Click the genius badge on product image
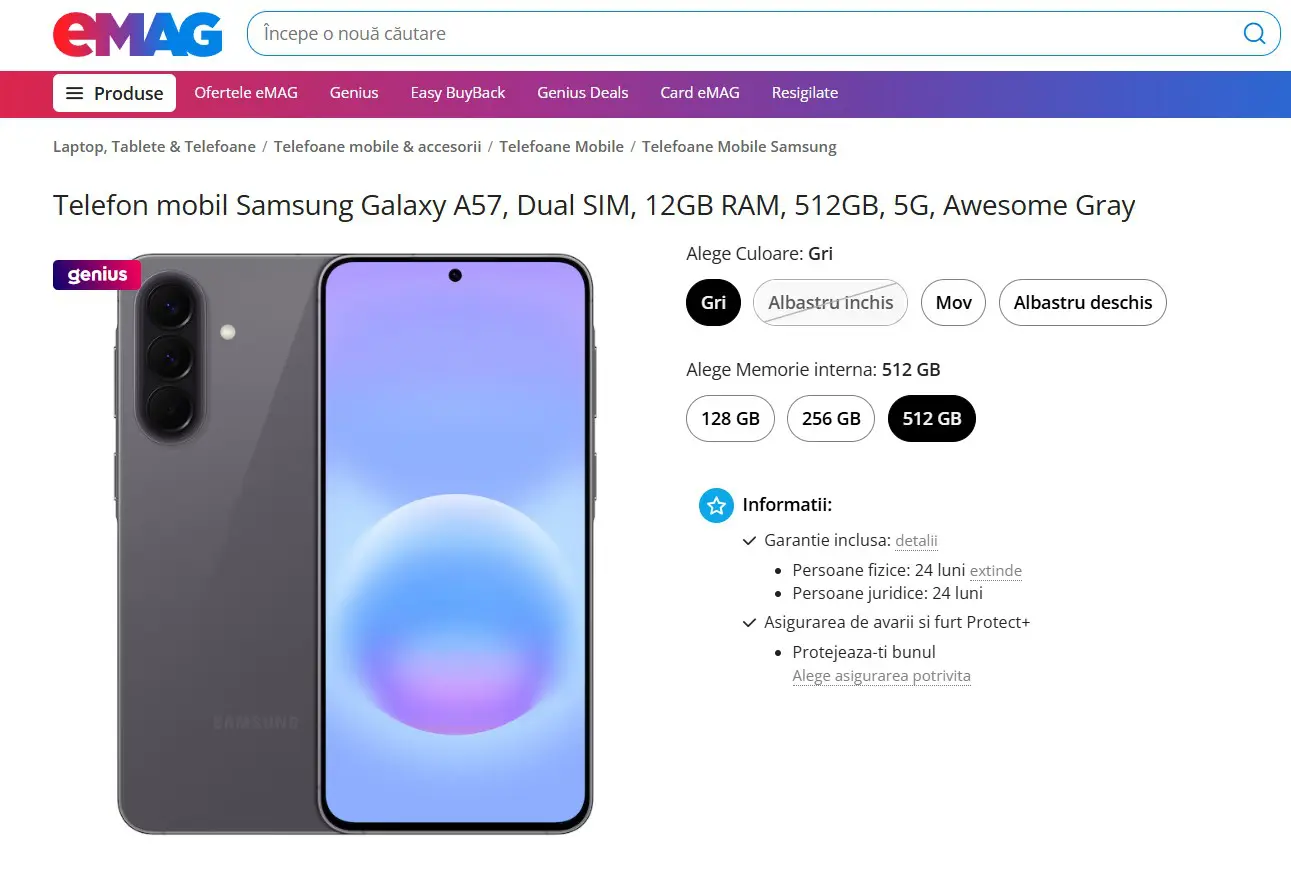The width and height of the screenshot is (1291, 872). point(97,275)
